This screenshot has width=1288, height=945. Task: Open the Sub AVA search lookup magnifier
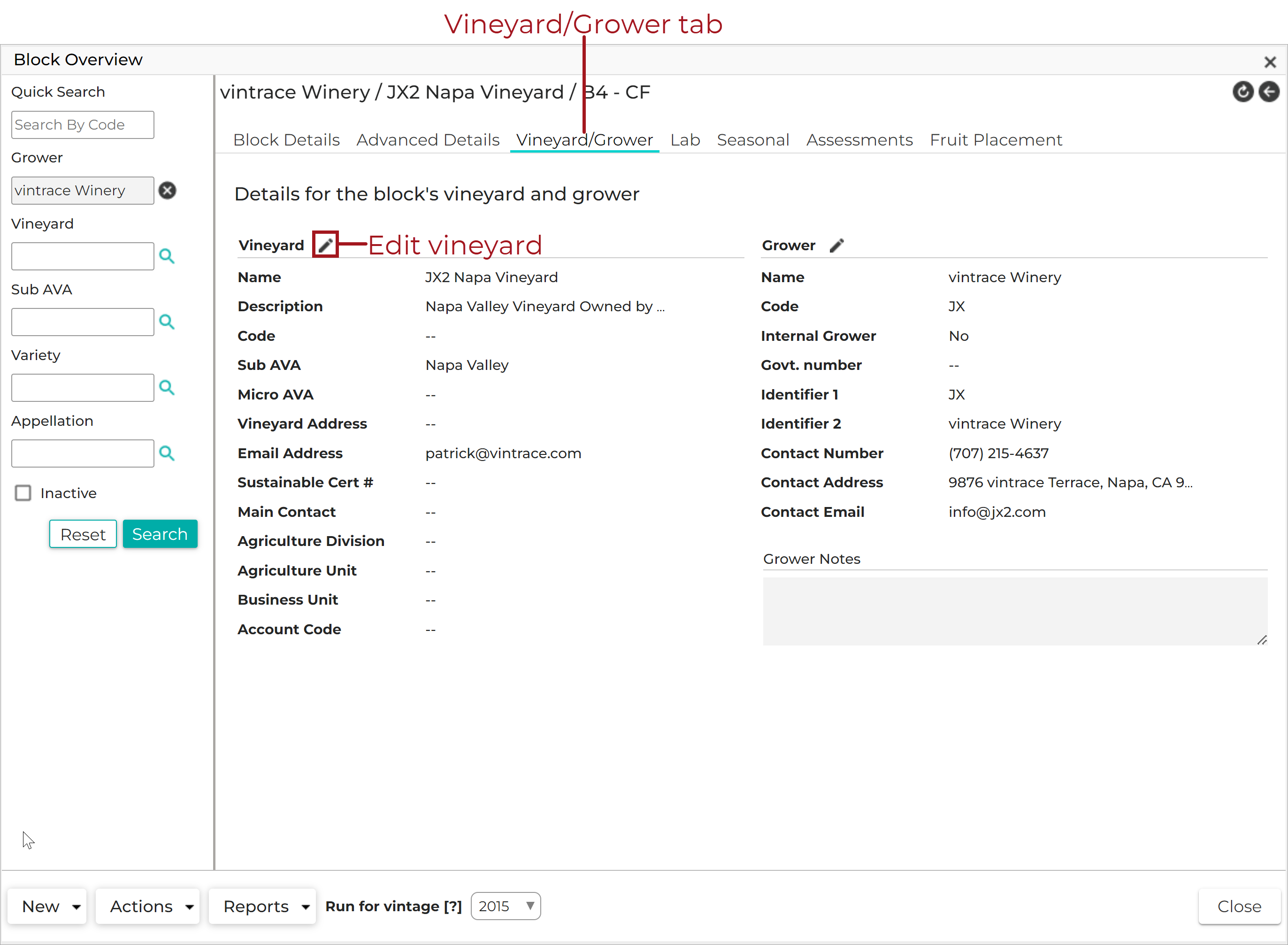point(167,322)
